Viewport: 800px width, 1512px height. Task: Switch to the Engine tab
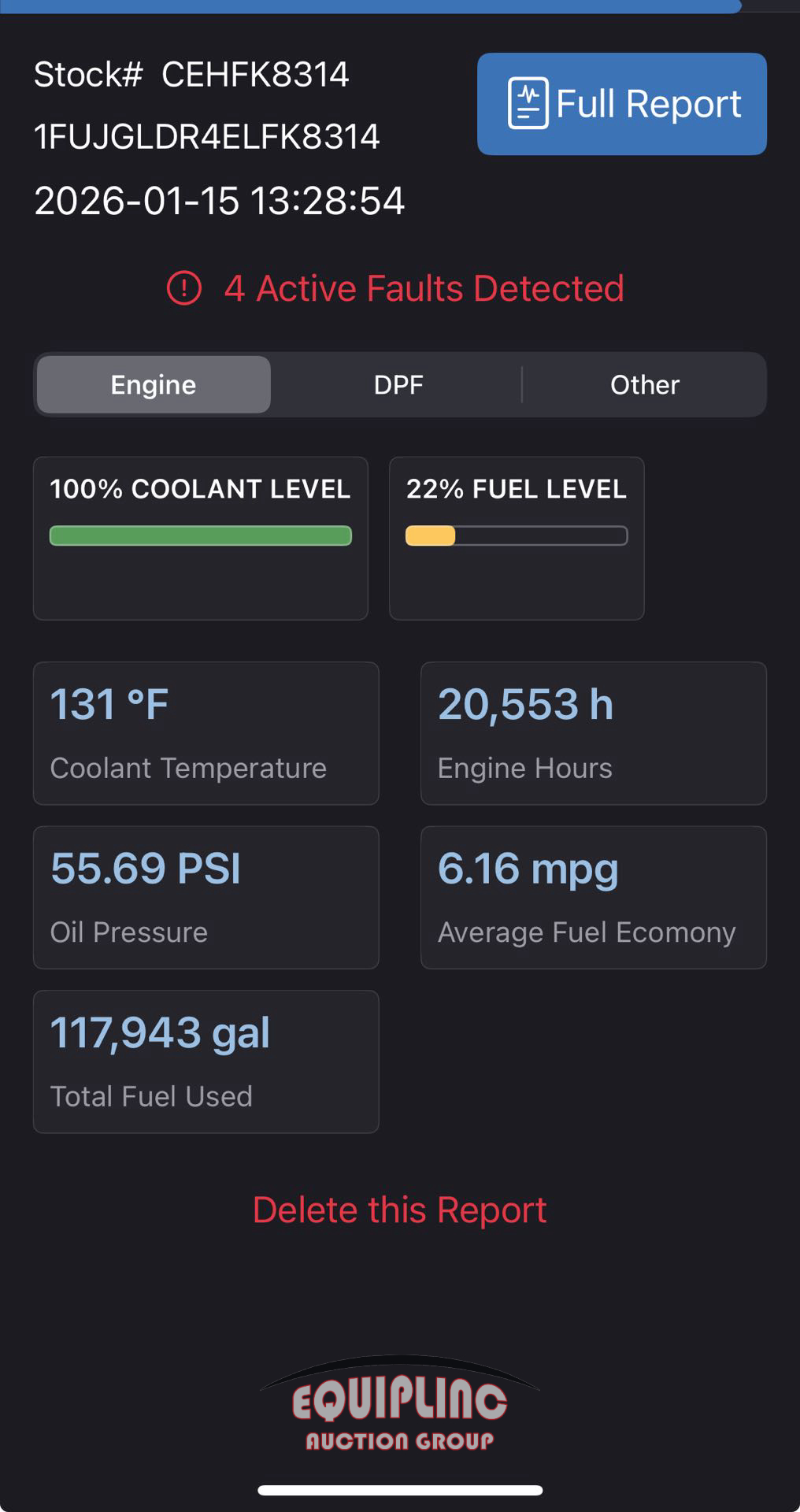(x=154, y=385)
